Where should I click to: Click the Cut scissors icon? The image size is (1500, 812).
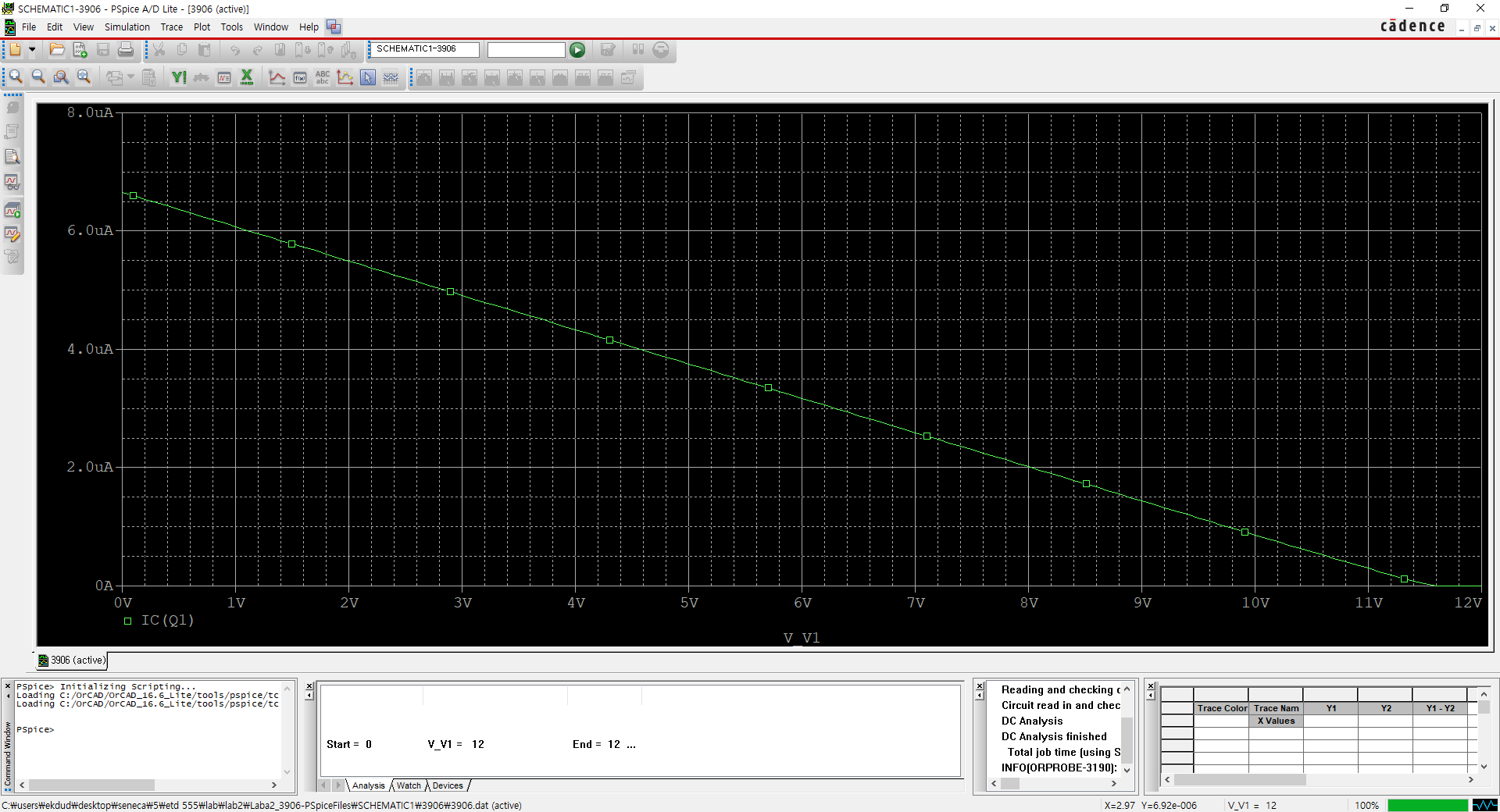(x=159, y=50)
